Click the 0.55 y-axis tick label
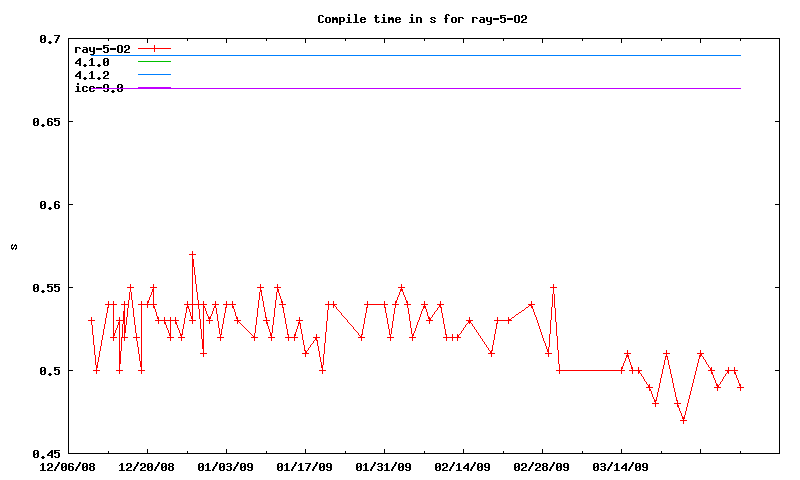This screenshot has height=480, width=800. pos(45,288)
